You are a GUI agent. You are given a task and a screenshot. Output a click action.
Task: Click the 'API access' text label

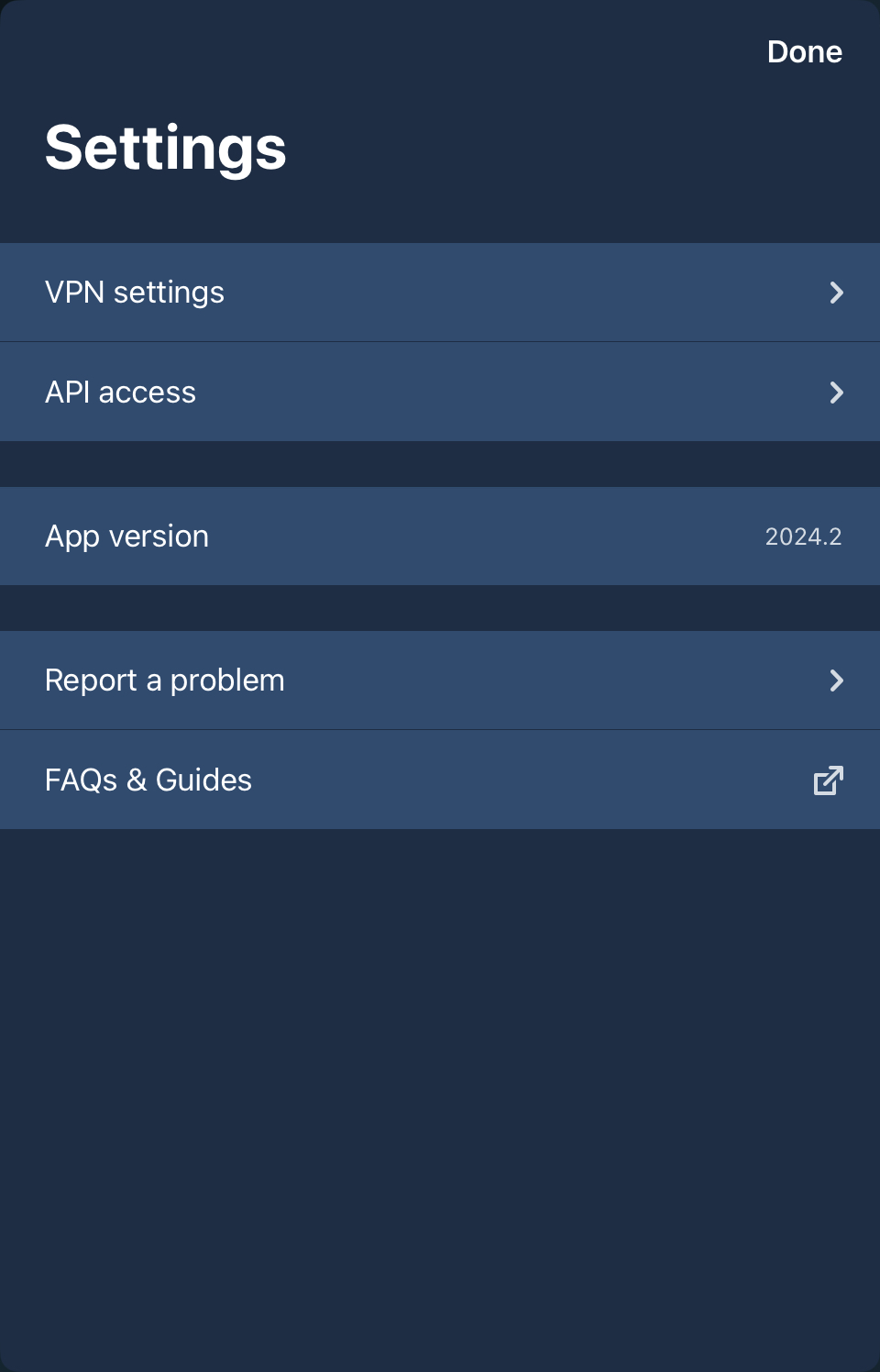tap(120, 393)
